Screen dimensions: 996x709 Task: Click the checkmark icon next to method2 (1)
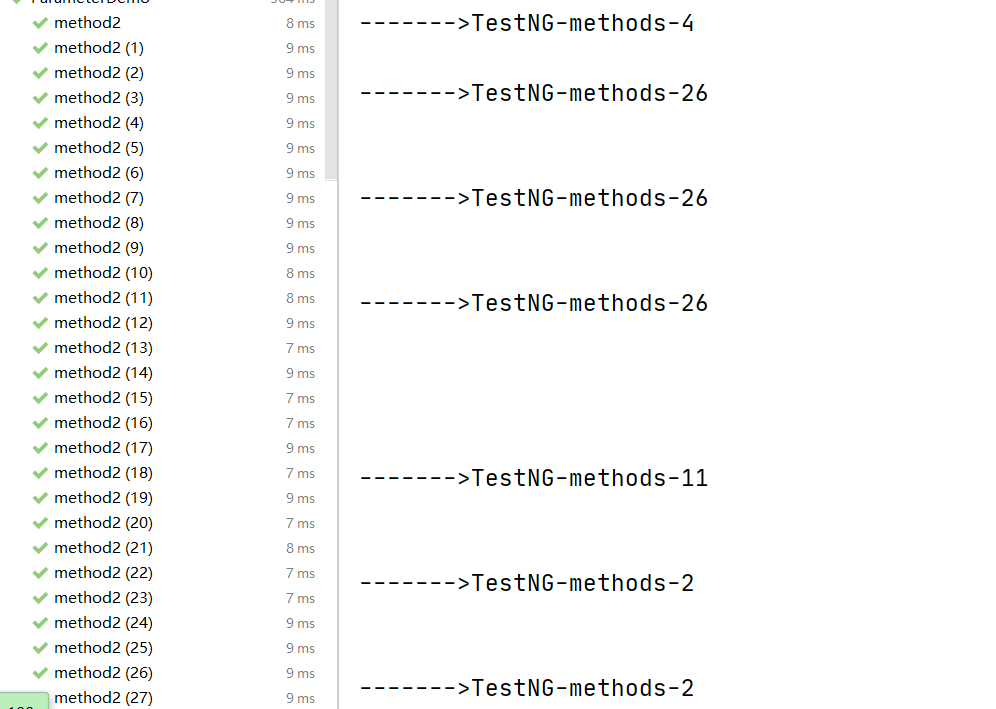click(x=40, y=48)
